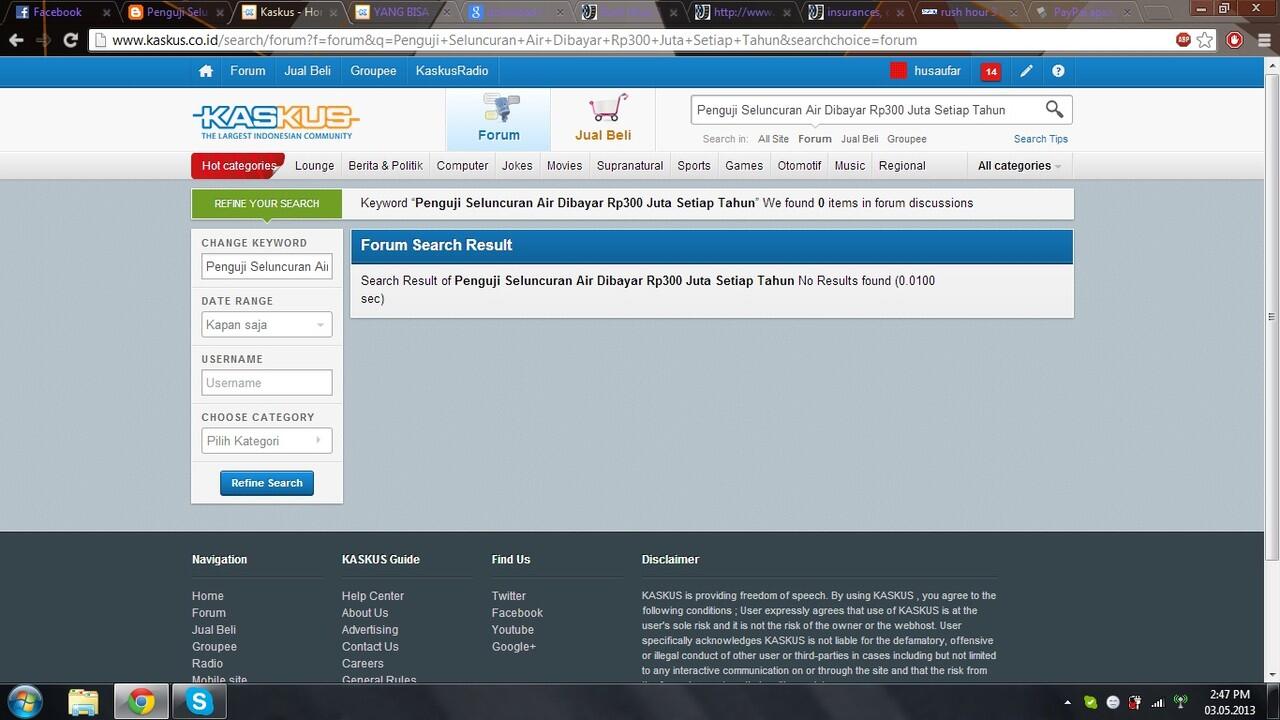This screenshot has width=1280, height=720.
Task: Set search scope to Jual Beli
Action: (860, 139)
